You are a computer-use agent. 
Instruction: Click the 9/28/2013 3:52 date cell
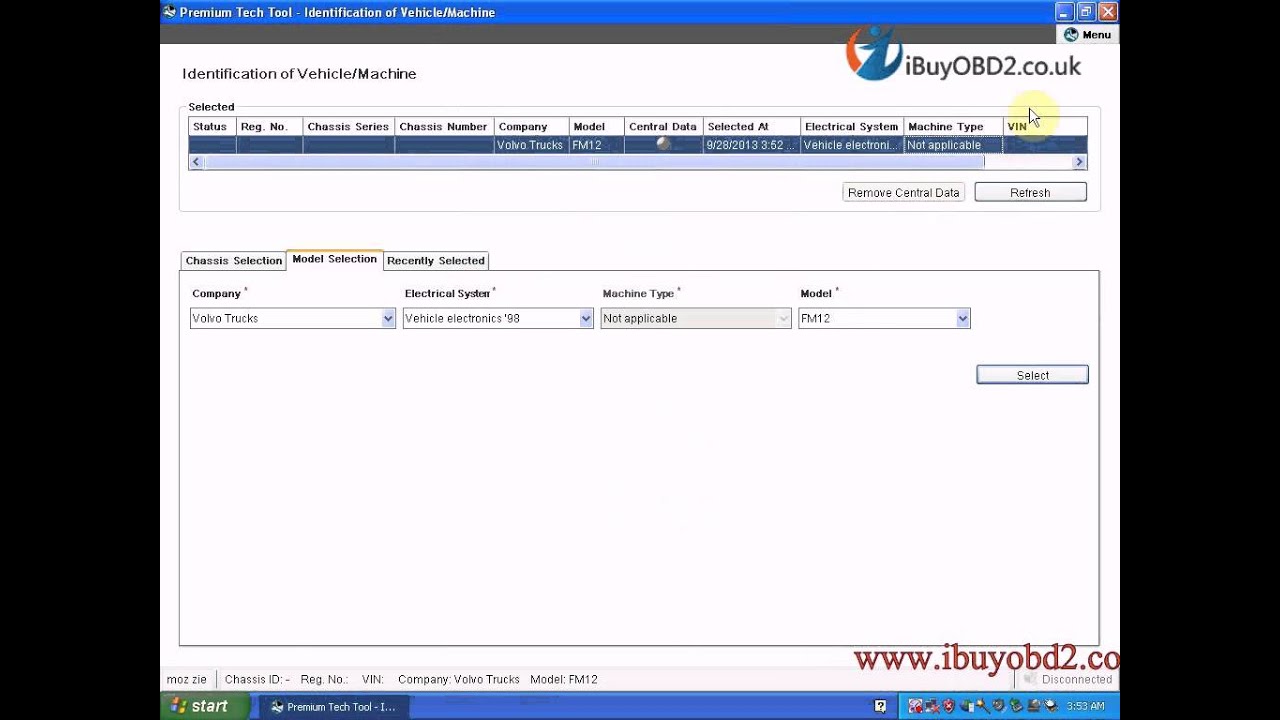[751, 145]
